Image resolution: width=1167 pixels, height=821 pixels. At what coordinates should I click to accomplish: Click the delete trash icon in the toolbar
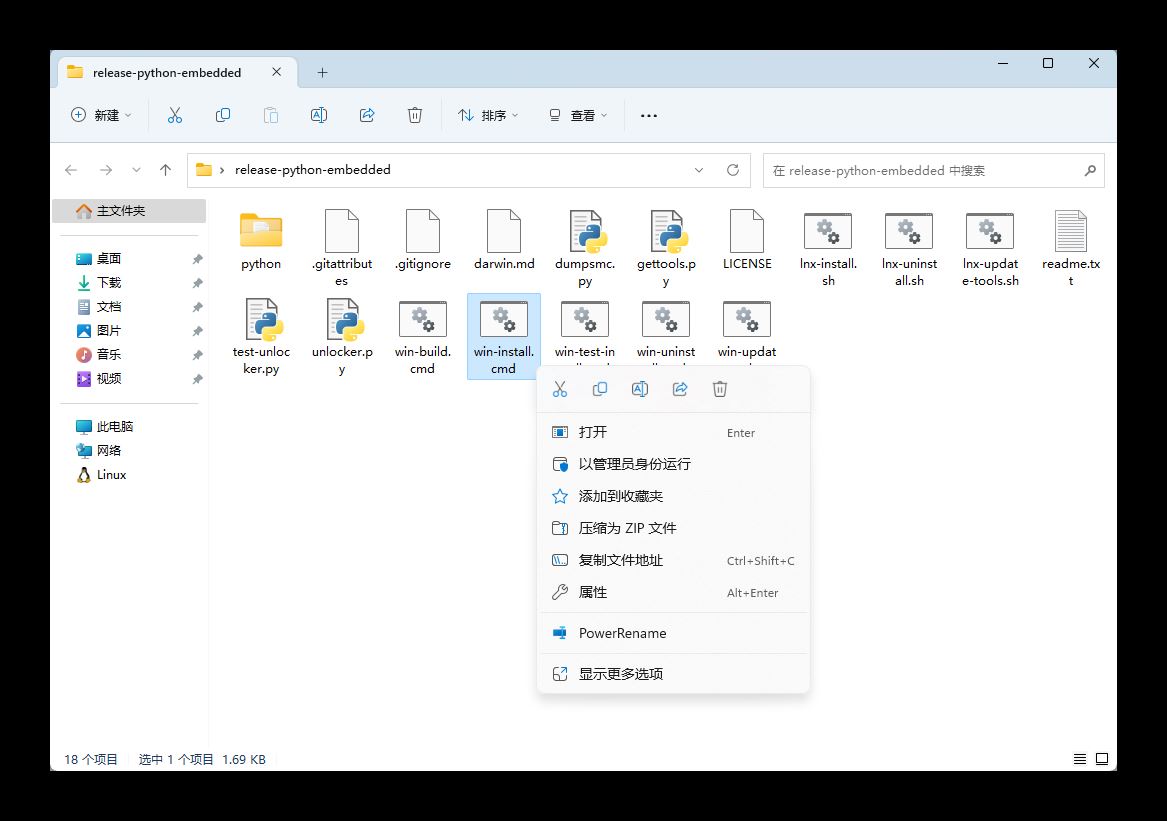(x=415, y=115)
